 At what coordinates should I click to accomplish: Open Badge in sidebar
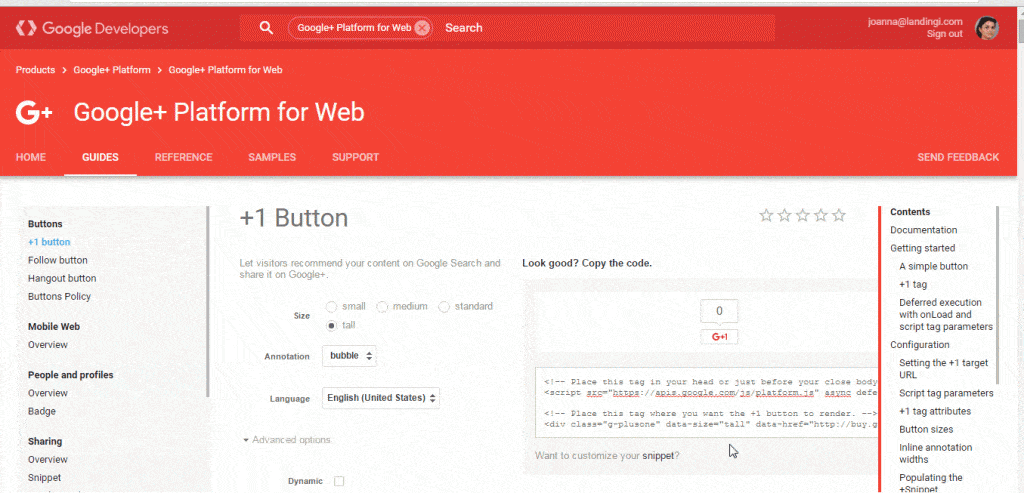pyautogui.click(x=42, y=411)
